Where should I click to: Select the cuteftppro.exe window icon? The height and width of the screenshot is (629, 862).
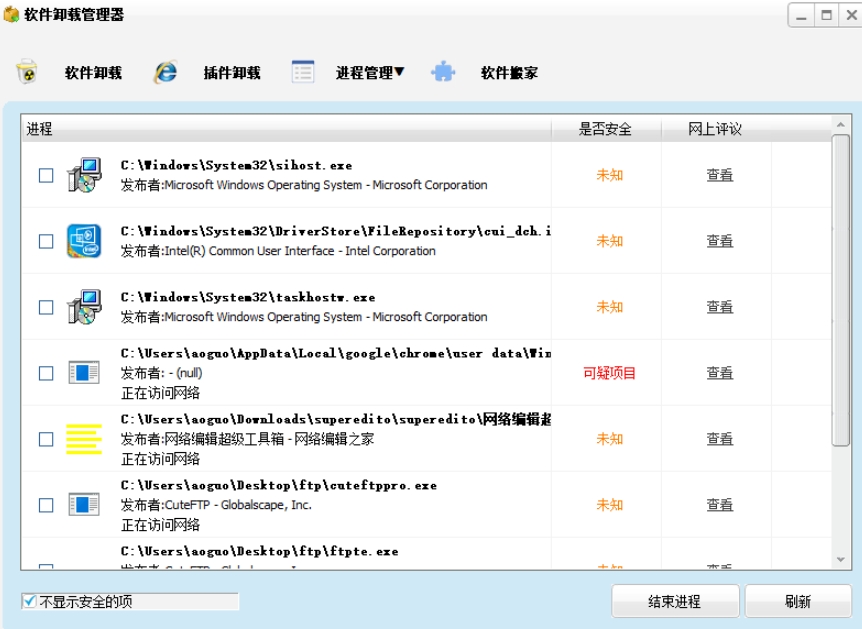pos(84,505)
